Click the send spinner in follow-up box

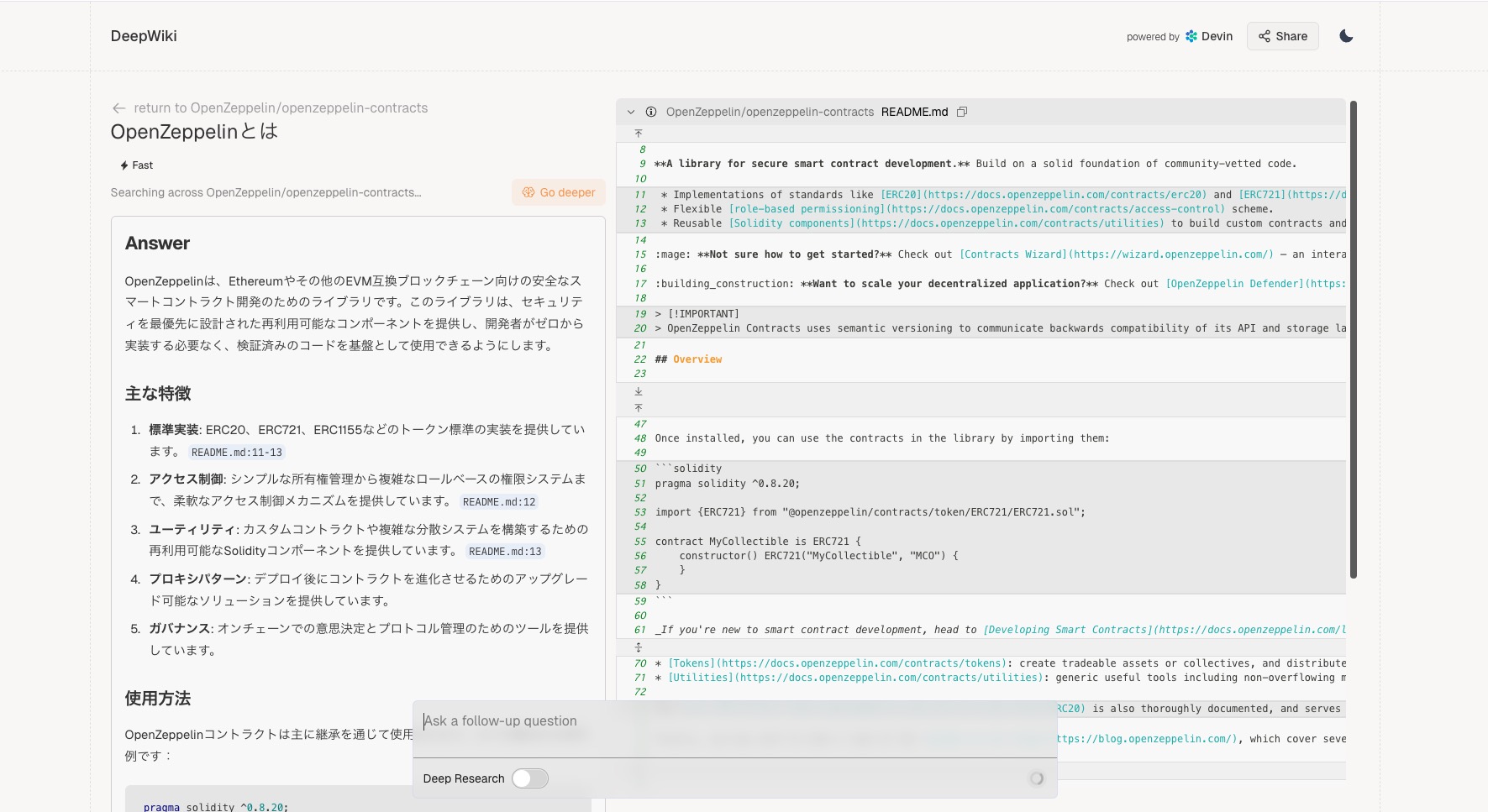1036,778
